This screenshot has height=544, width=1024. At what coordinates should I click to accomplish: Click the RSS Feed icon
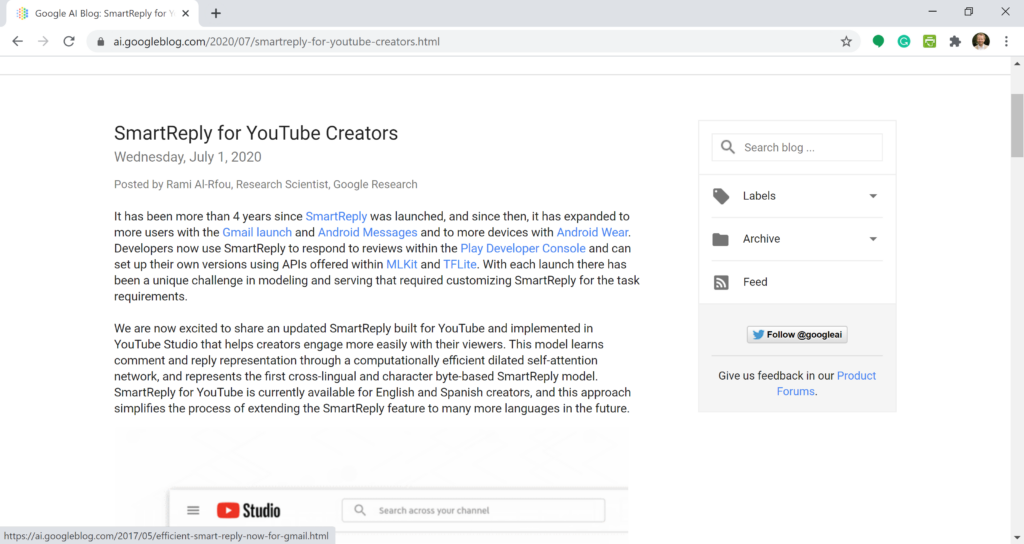pos(721,282)
